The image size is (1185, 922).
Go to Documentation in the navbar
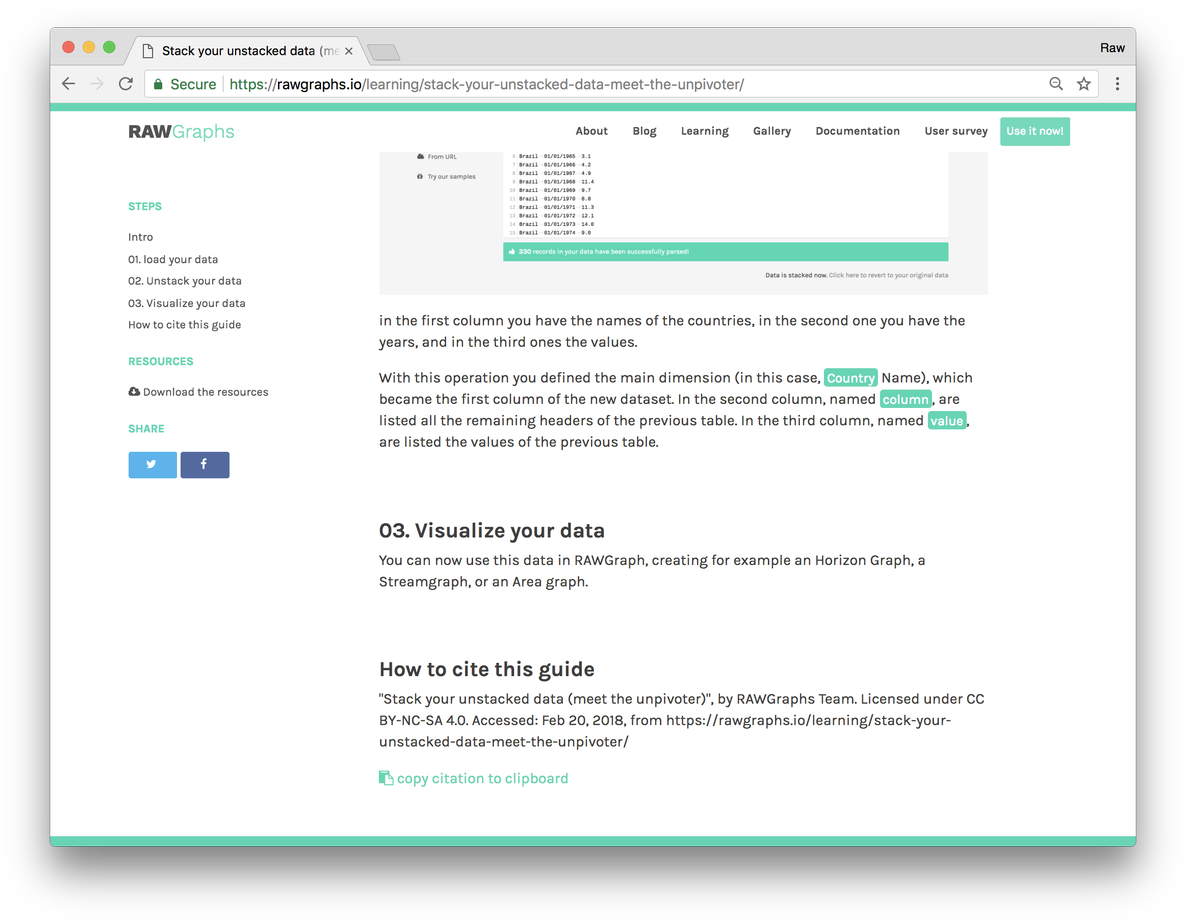857,131
